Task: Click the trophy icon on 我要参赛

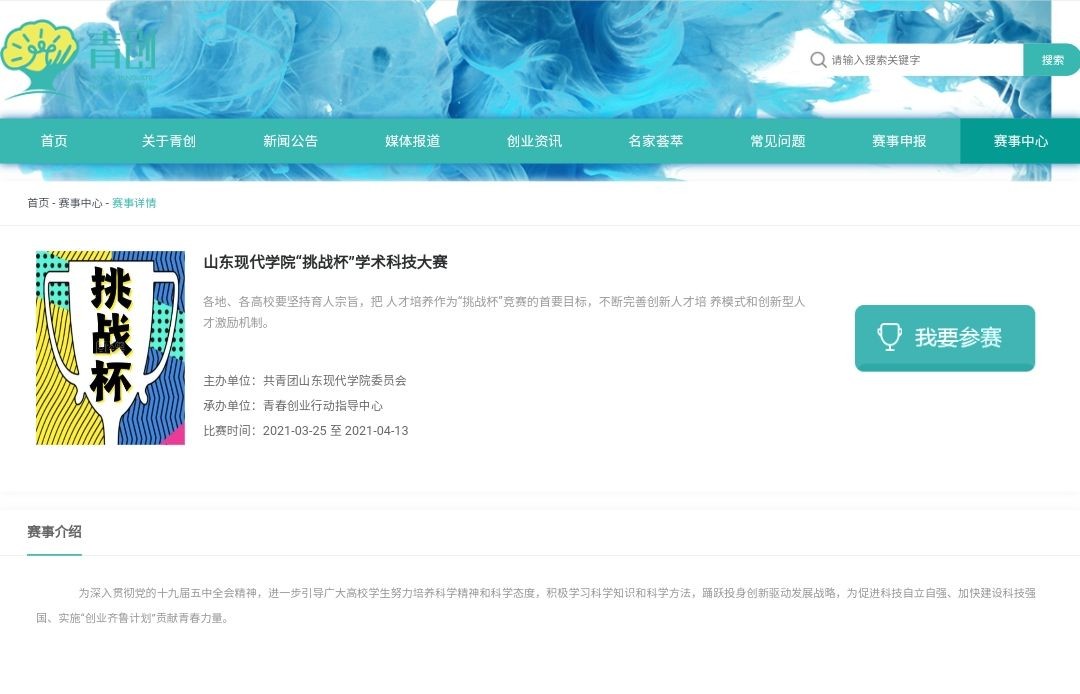Action: click(x=889, y=337)
